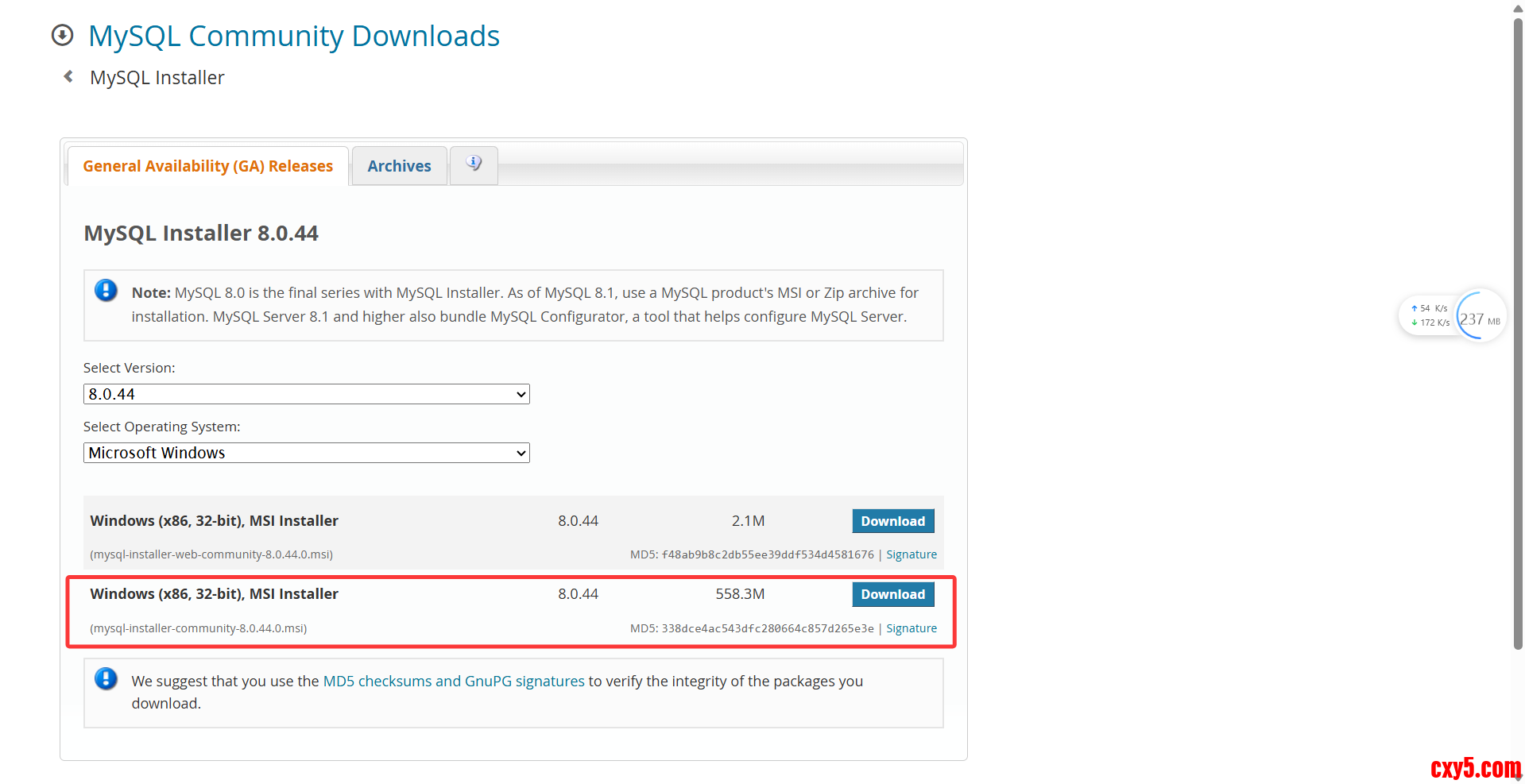Click the MySQL Installer 8.0.44 heading
Screen dimensions: 1525x784
click(x=201, y=233)
